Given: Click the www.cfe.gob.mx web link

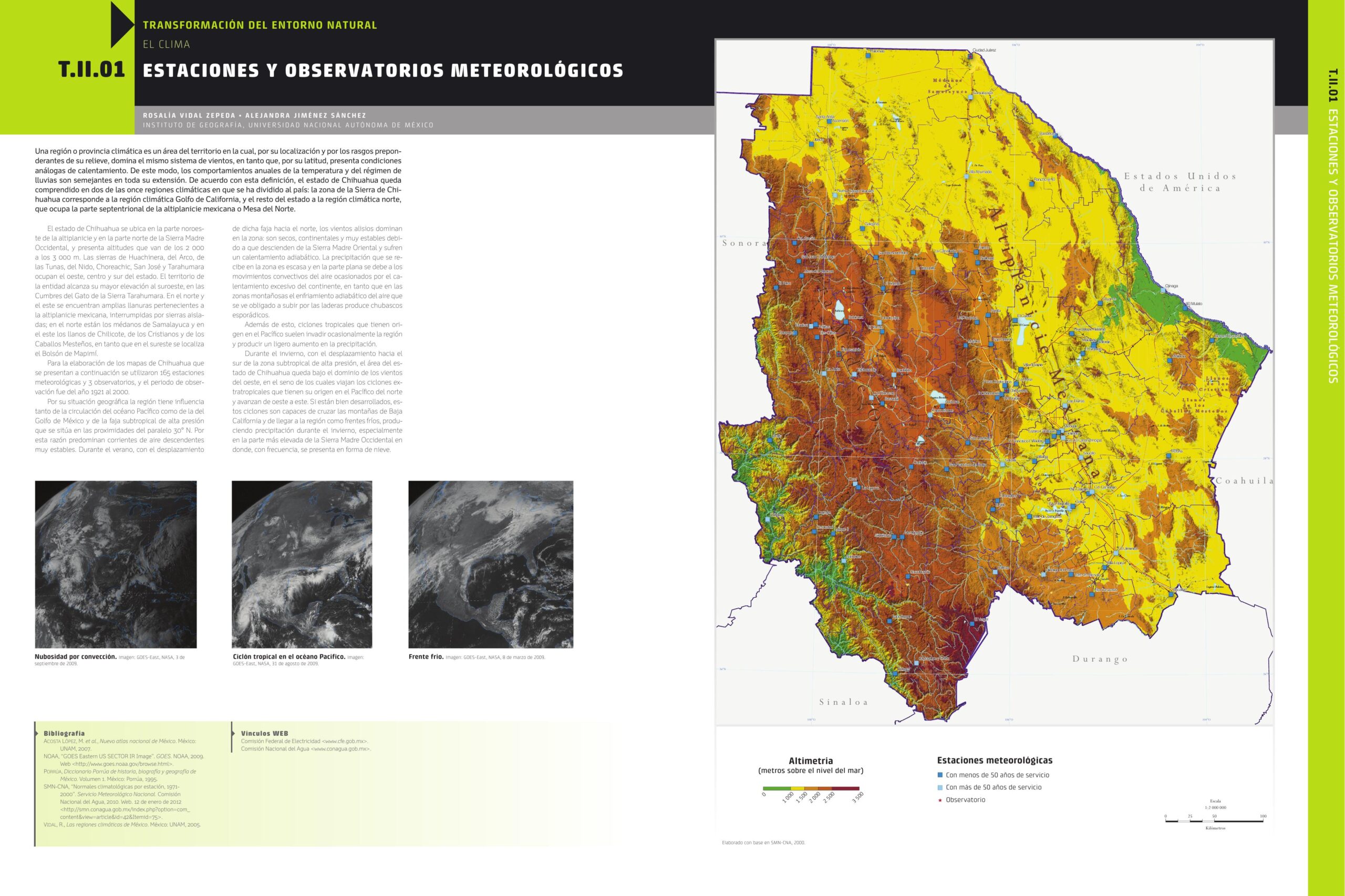Looking at the screenshot, I should click(345, 741).
